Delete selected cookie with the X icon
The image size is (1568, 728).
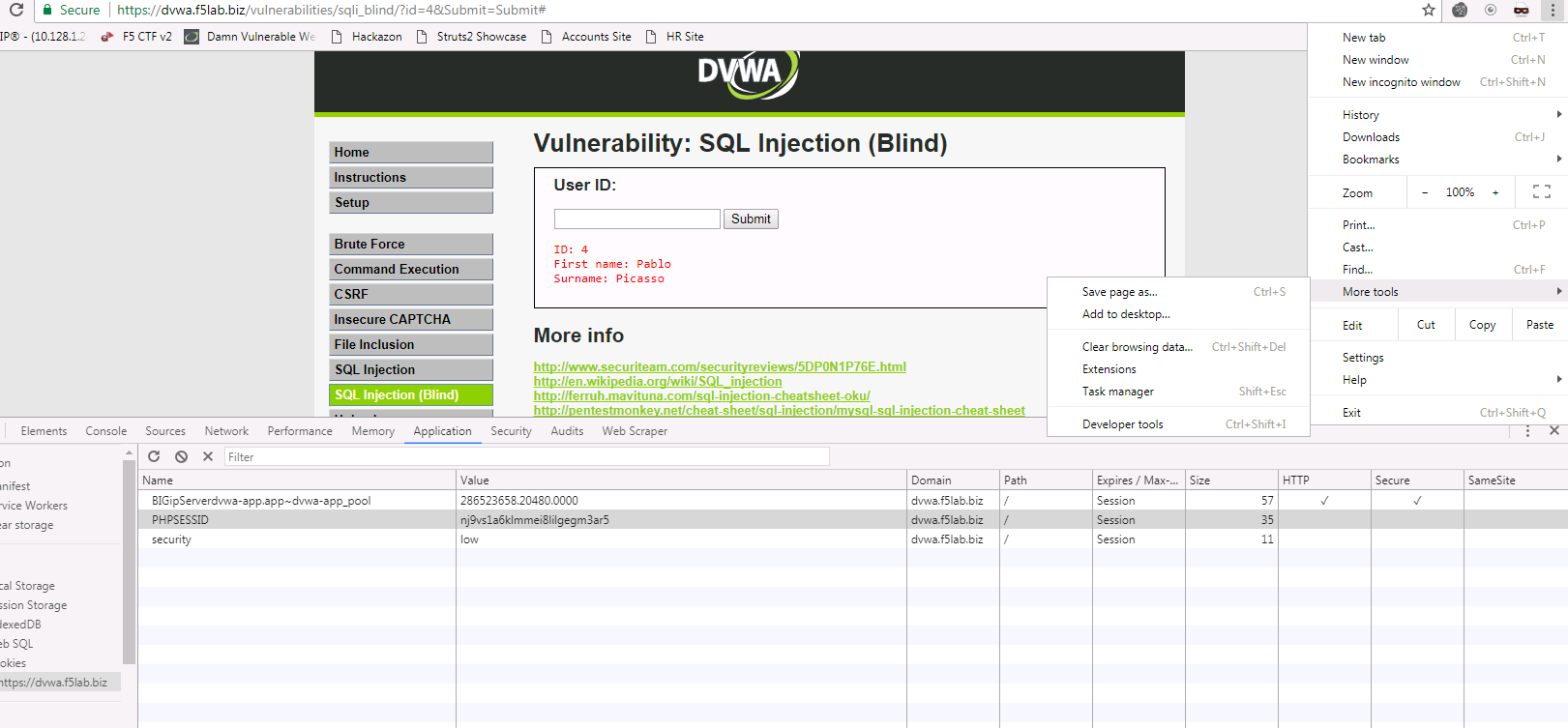[x=208, y=456]
